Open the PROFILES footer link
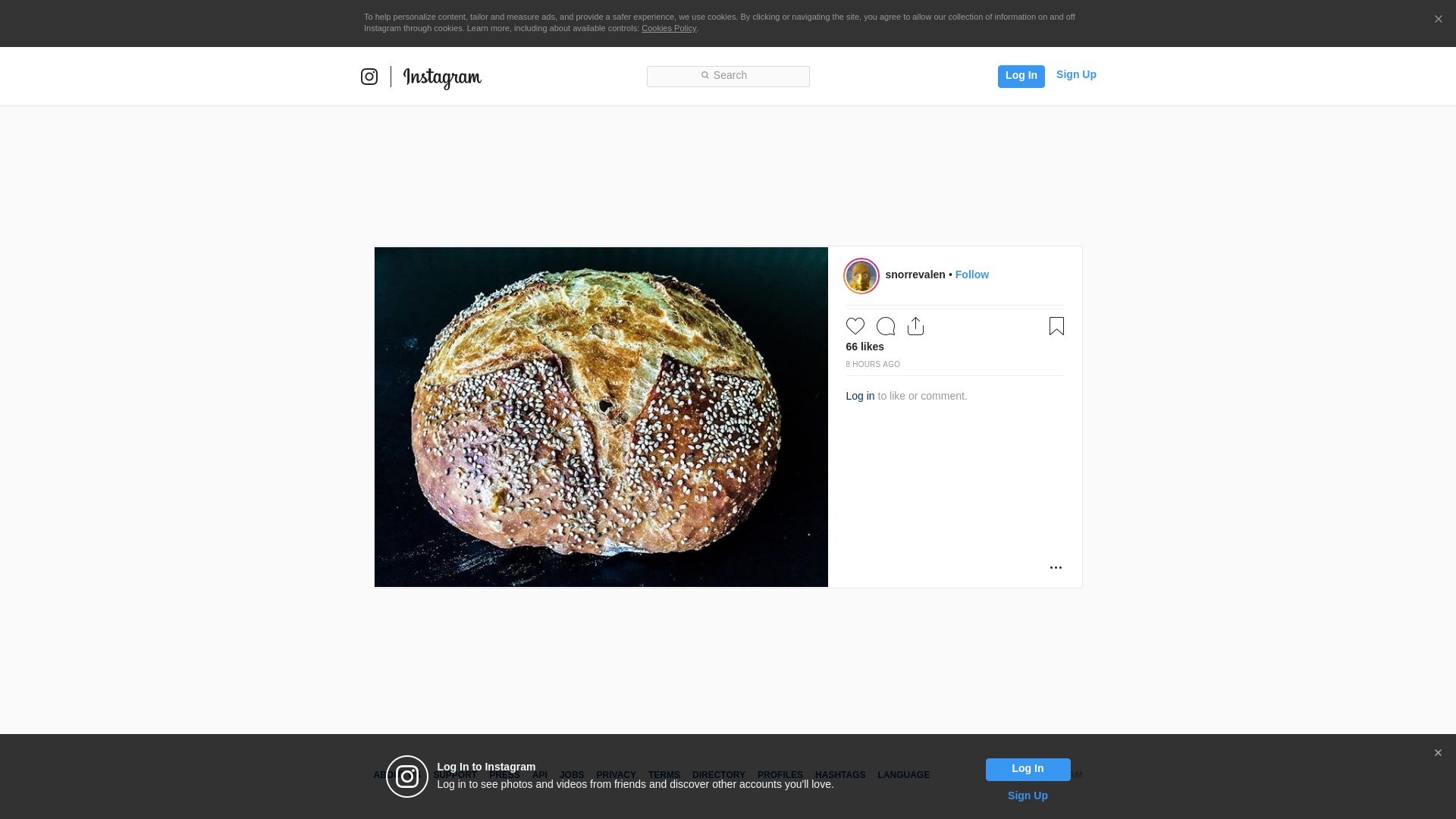 point(780,775)
